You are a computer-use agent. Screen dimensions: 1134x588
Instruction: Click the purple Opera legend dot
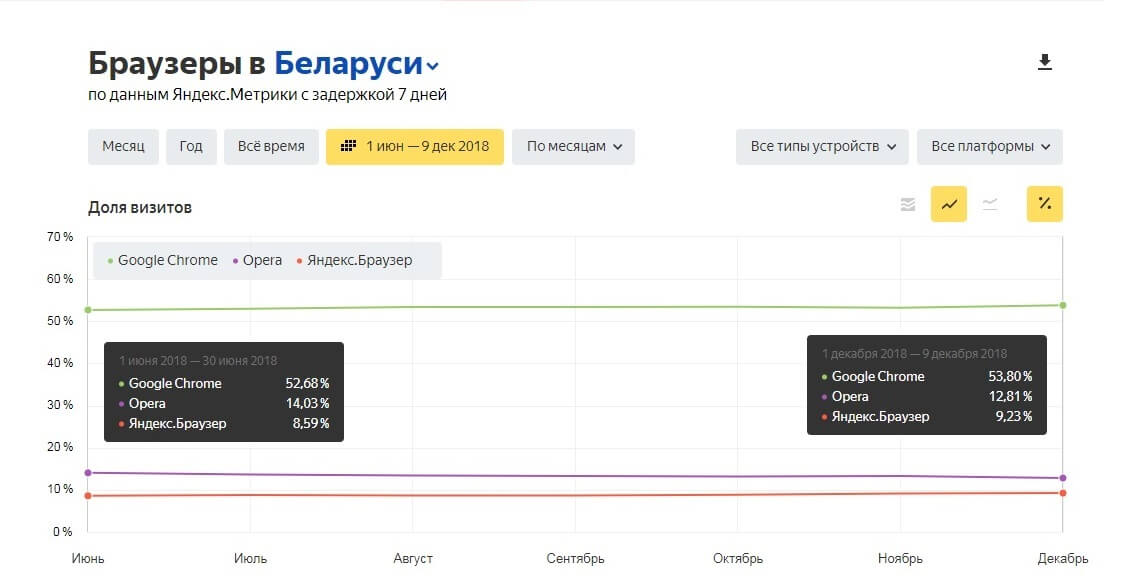[x=234, y=260]
